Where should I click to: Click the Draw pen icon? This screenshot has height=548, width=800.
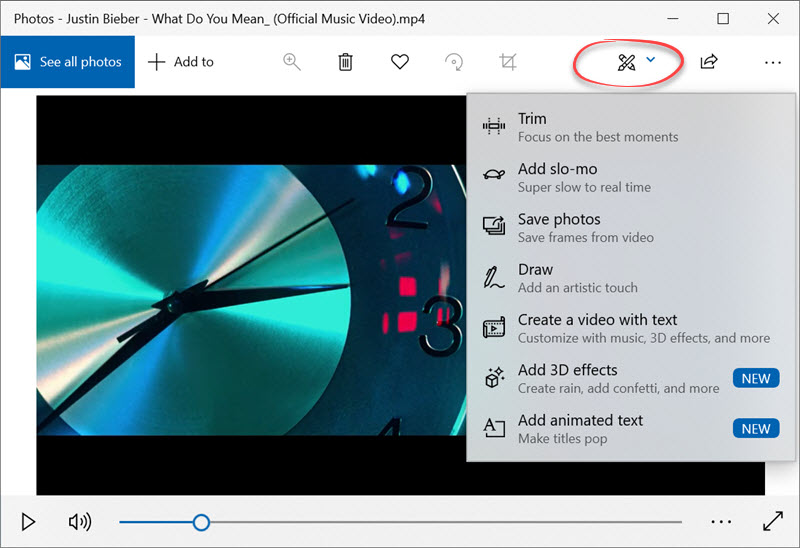tap(493, 277)
